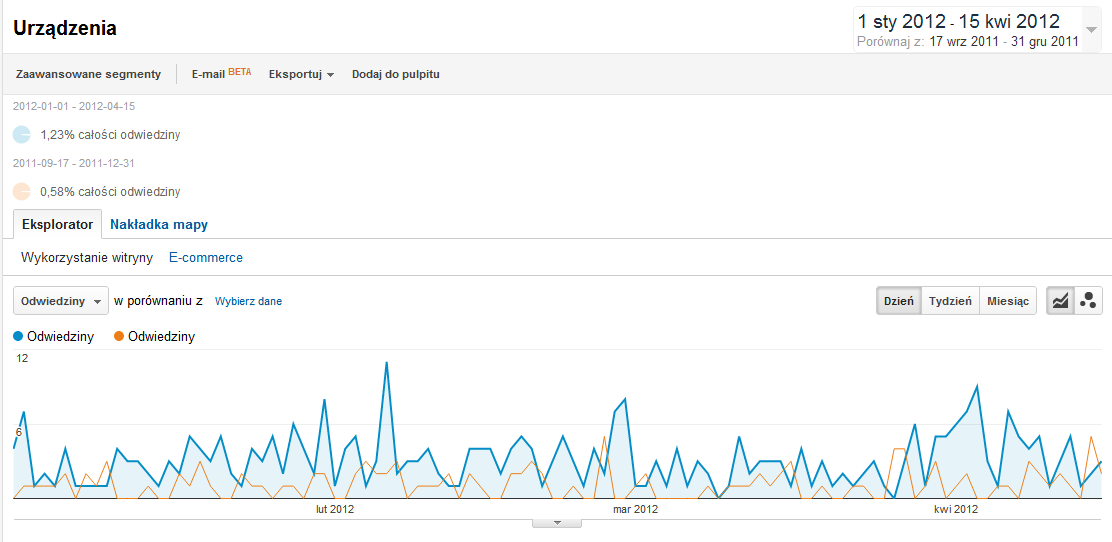Open the Odwiedziny metric dropdown

(60, 301)
